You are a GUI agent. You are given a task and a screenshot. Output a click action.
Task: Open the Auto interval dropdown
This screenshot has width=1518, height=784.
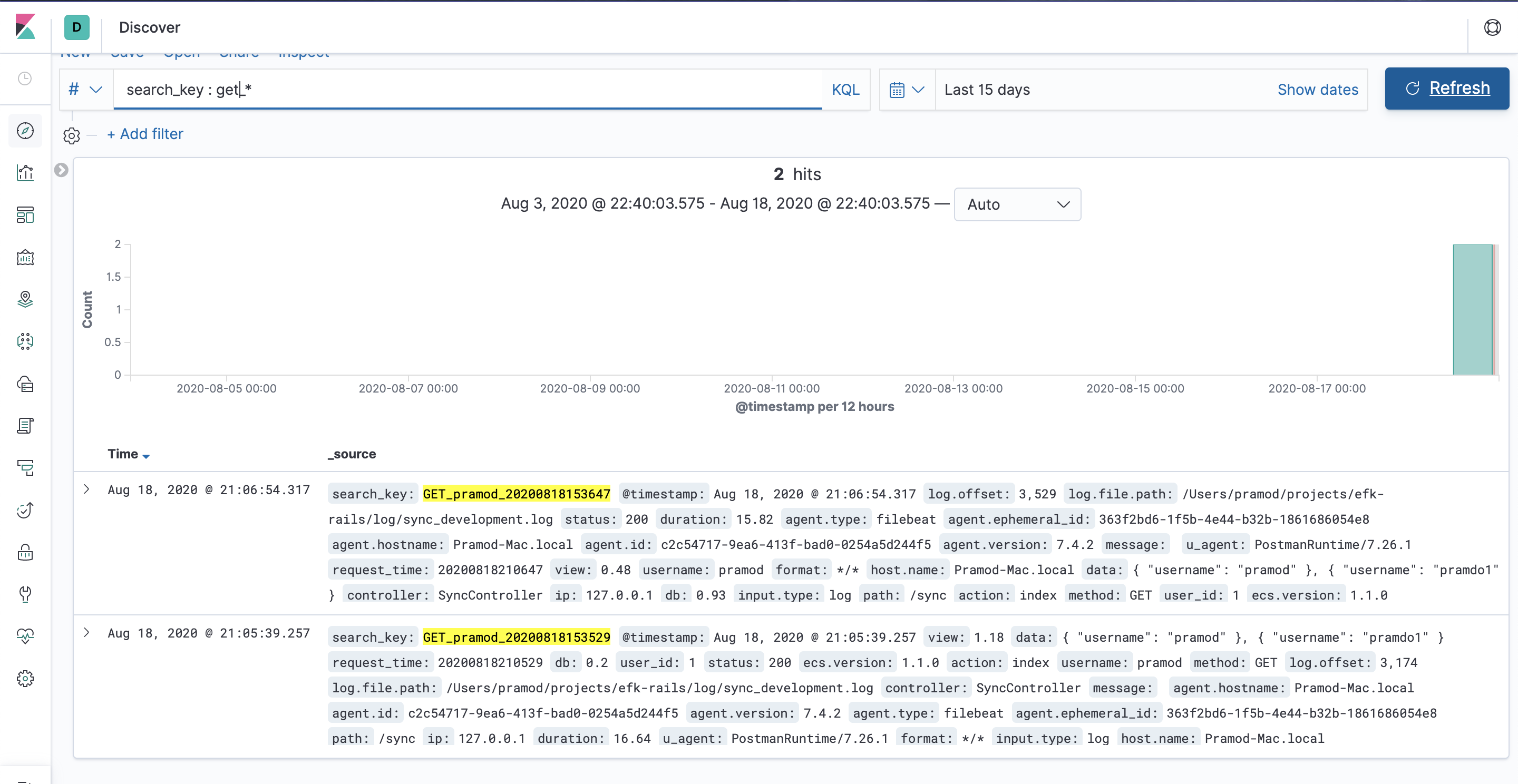coord(1017,204)
